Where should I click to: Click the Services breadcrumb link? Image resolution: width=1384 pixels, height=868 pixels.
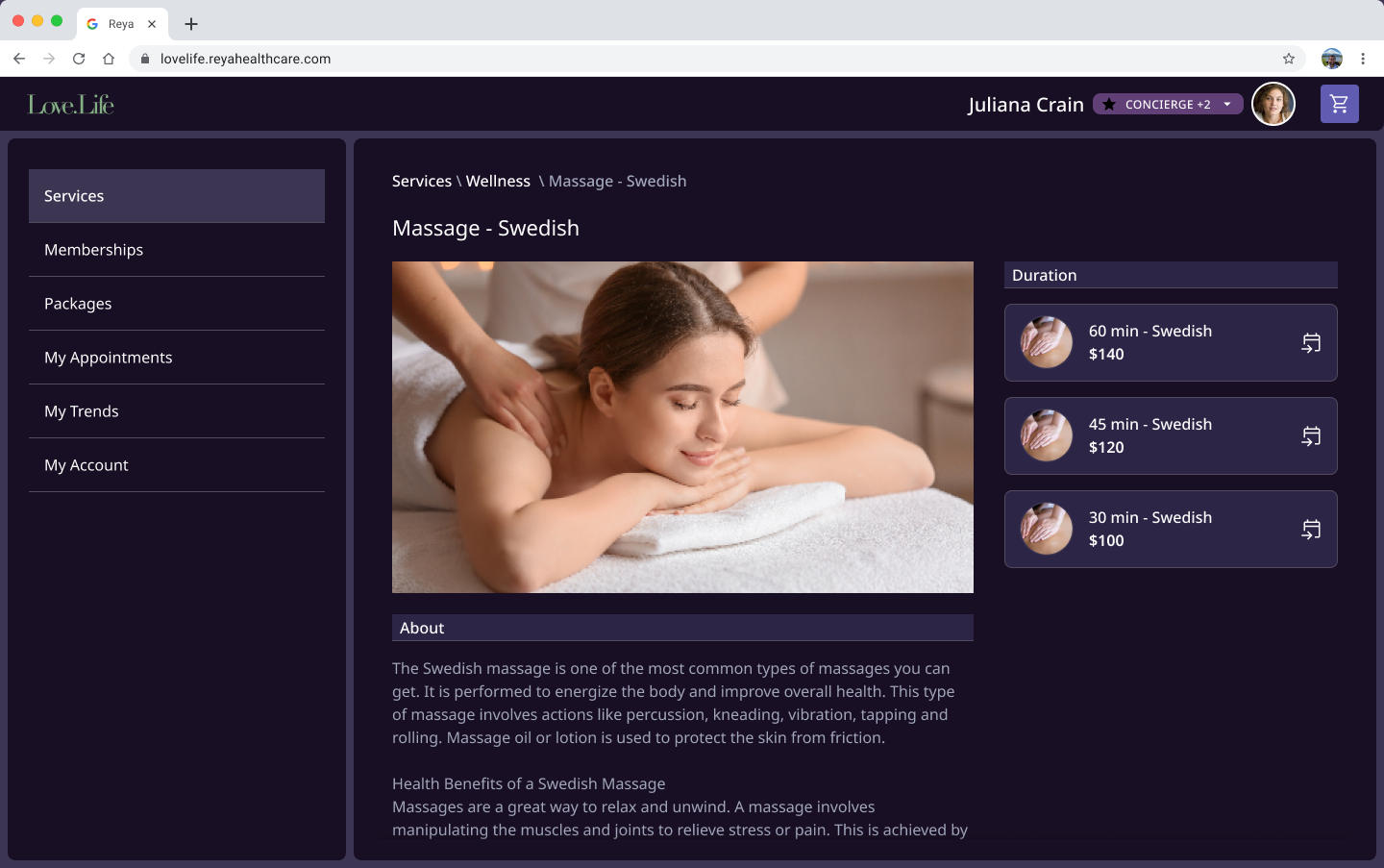coord(421,182)
